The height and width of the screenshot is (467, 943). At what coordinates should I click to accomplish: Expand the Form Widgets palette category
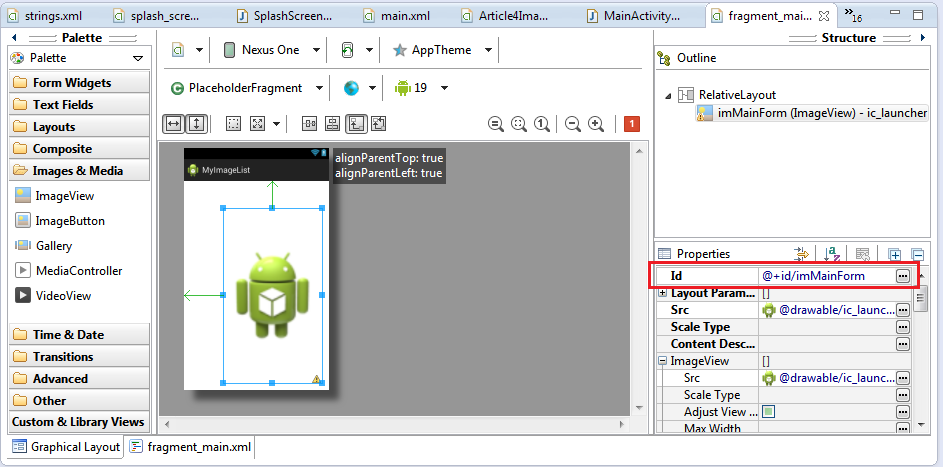[79, 82]
